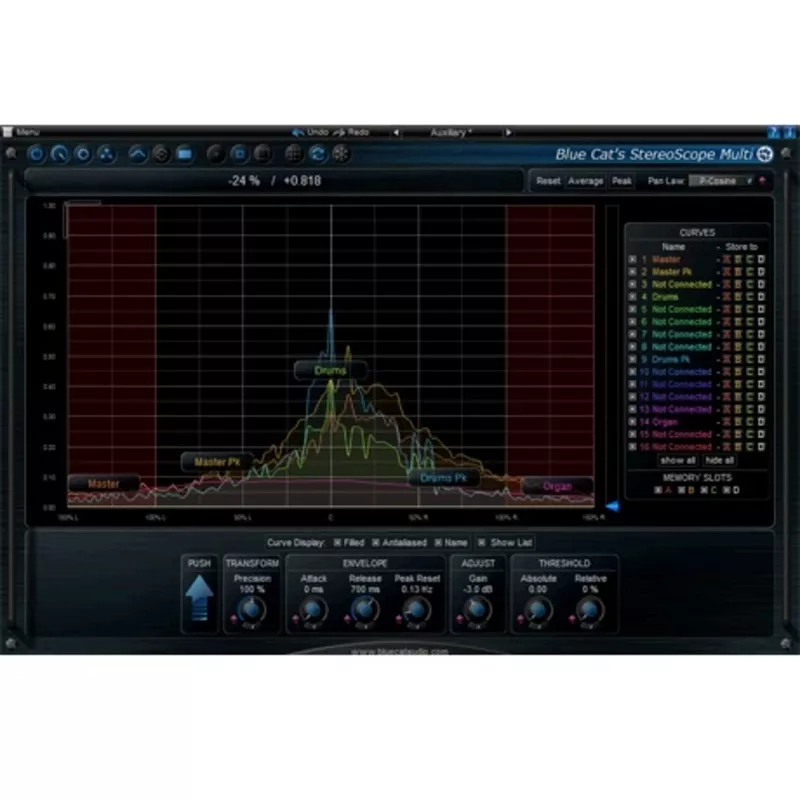Open the Menu at top left
The height and width of the screenshot is (800, 800).
(x=21, y=132)
